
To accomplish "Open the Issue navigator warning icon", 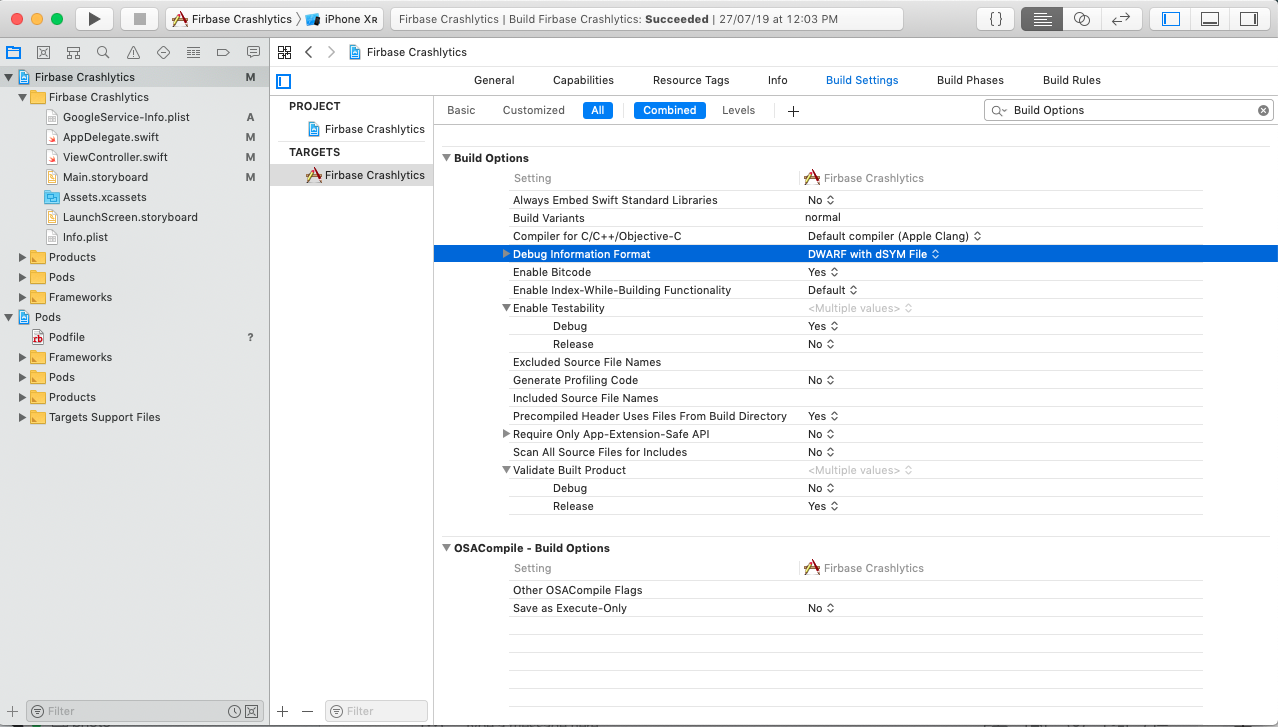I will coord(133,53).
